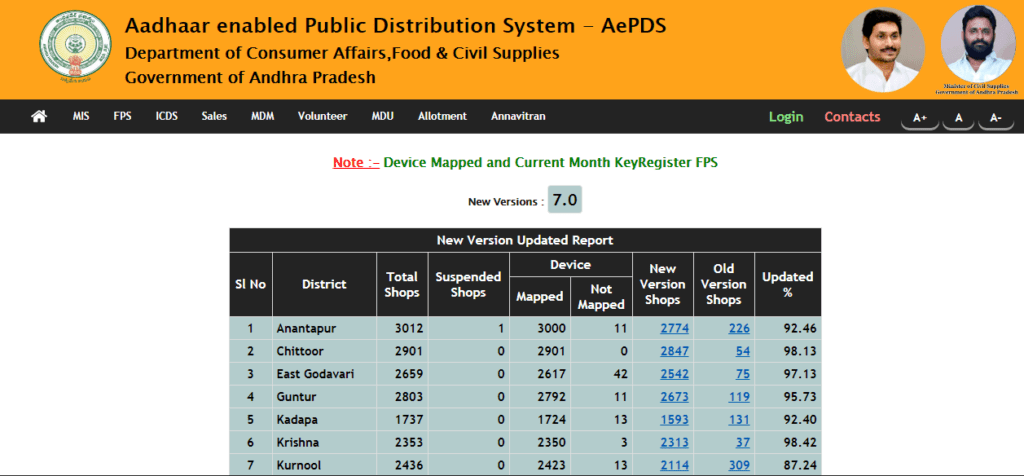
Task: Click the Guntur district cell
Action: click(324, 397)
